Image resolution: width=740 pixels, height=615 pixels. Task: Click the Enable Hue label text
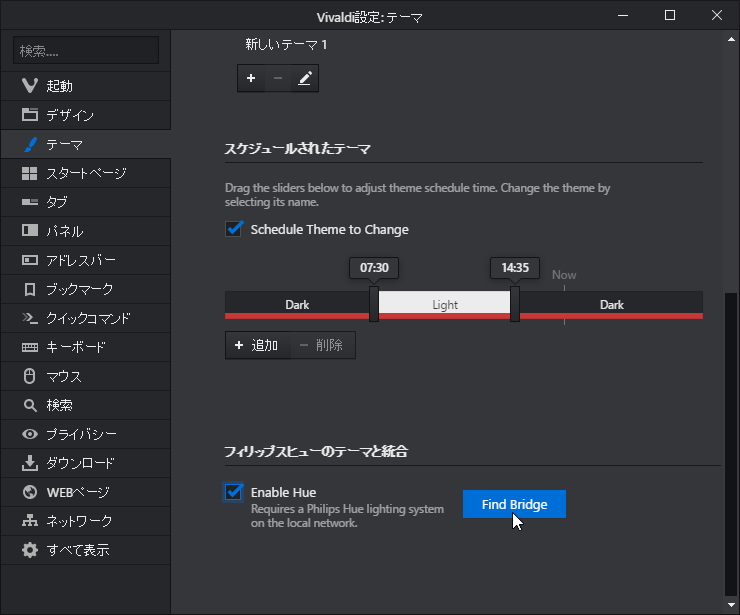(283, 492)
